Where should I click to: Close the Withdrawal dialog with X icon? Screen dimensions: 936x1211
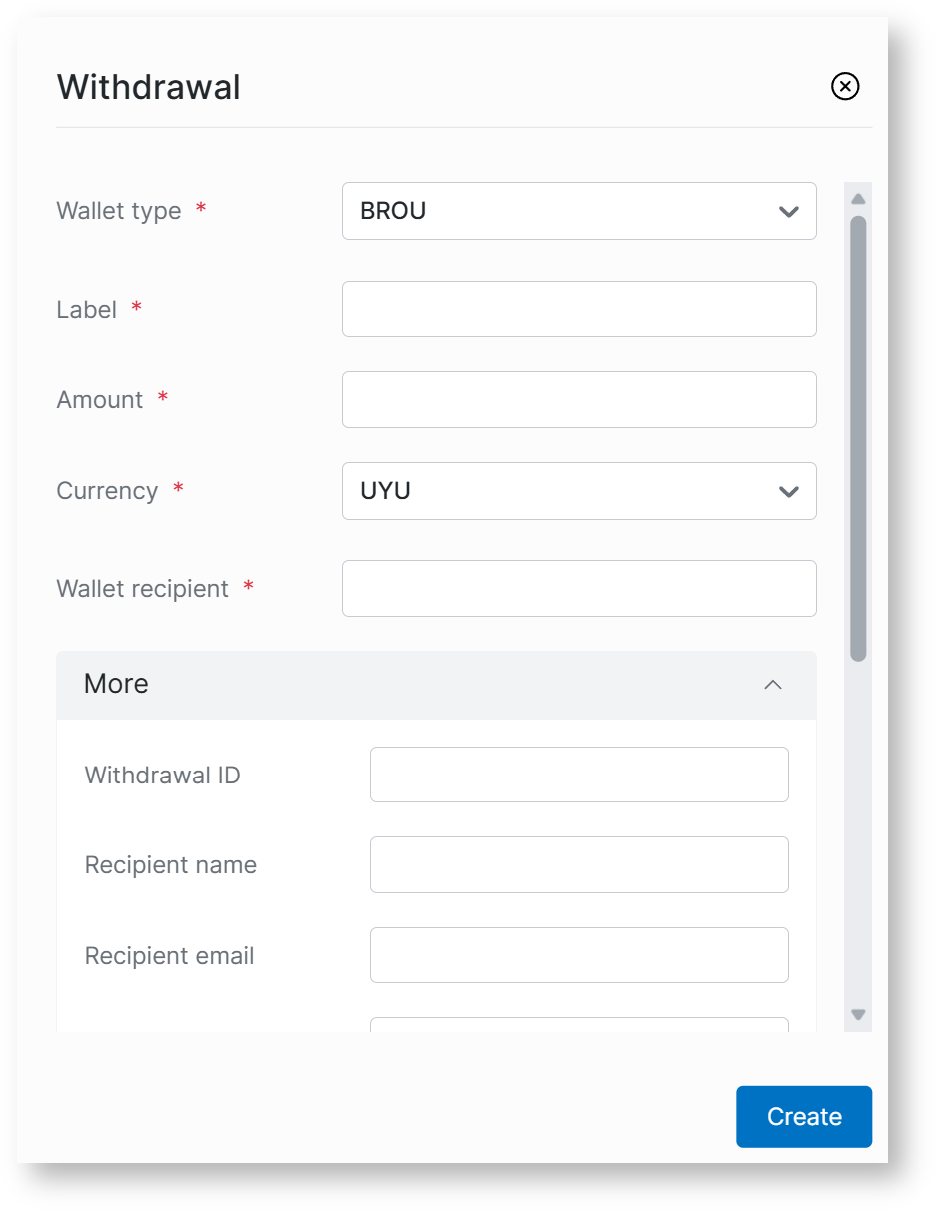point(845,87)
